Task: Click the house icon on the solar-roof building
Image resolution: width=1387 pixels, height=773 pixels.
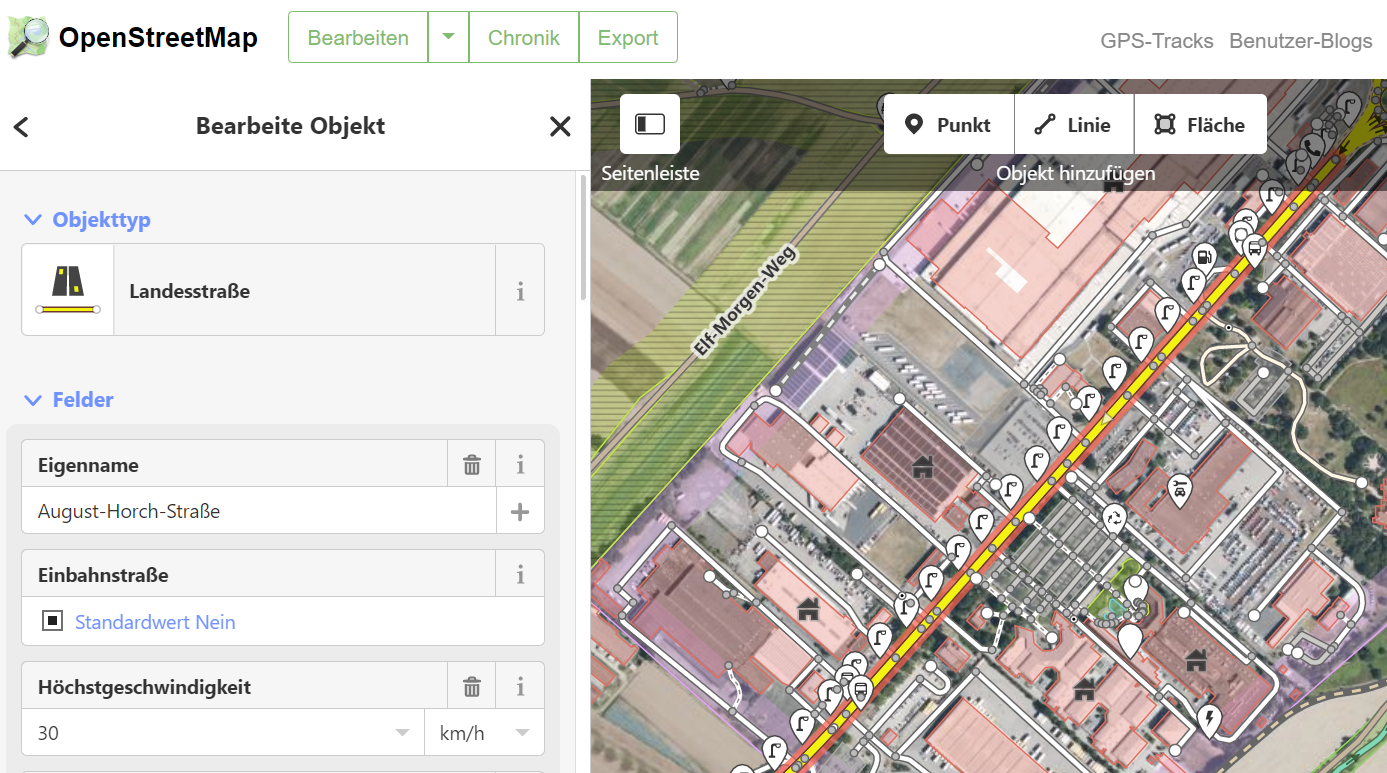Action: (x=922, y=466)
